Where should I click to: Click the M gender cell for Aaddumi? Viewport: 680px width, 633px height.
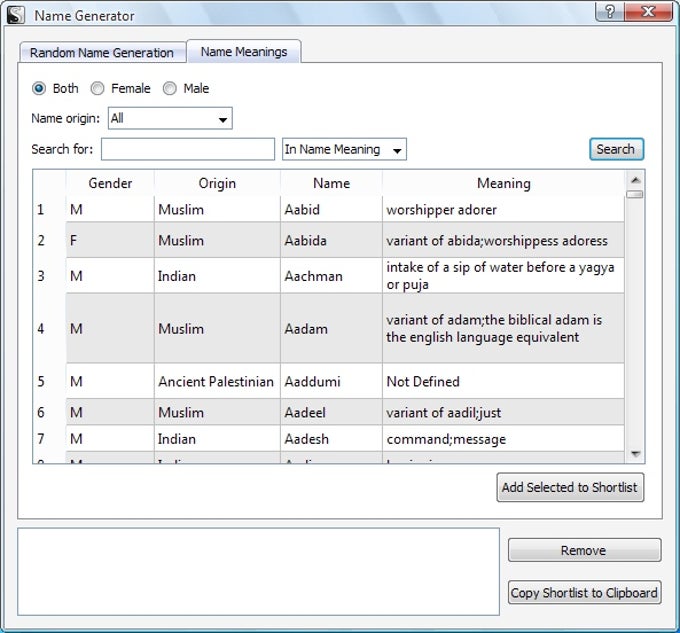[x=110, y=381]
